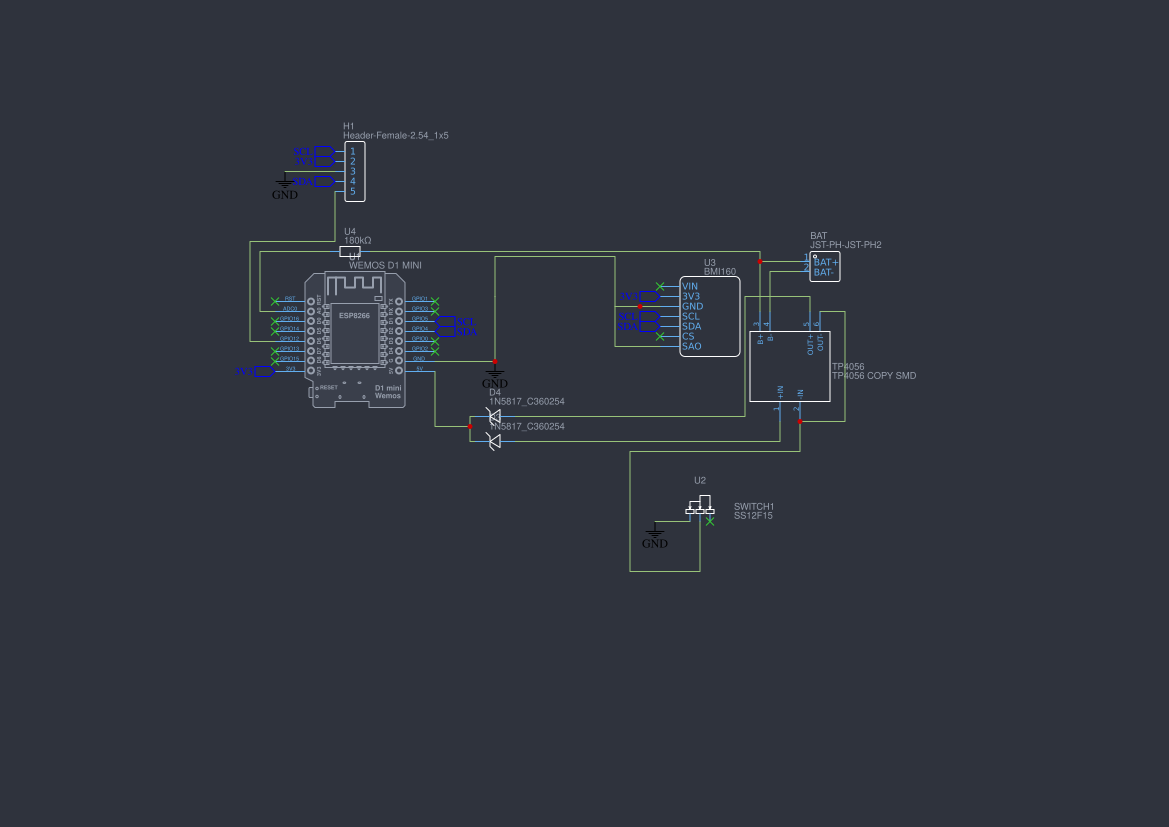1169x827 pixels.
Task: Select the upper 1N5817 diode D4 symbol
Action: (493, 415)
